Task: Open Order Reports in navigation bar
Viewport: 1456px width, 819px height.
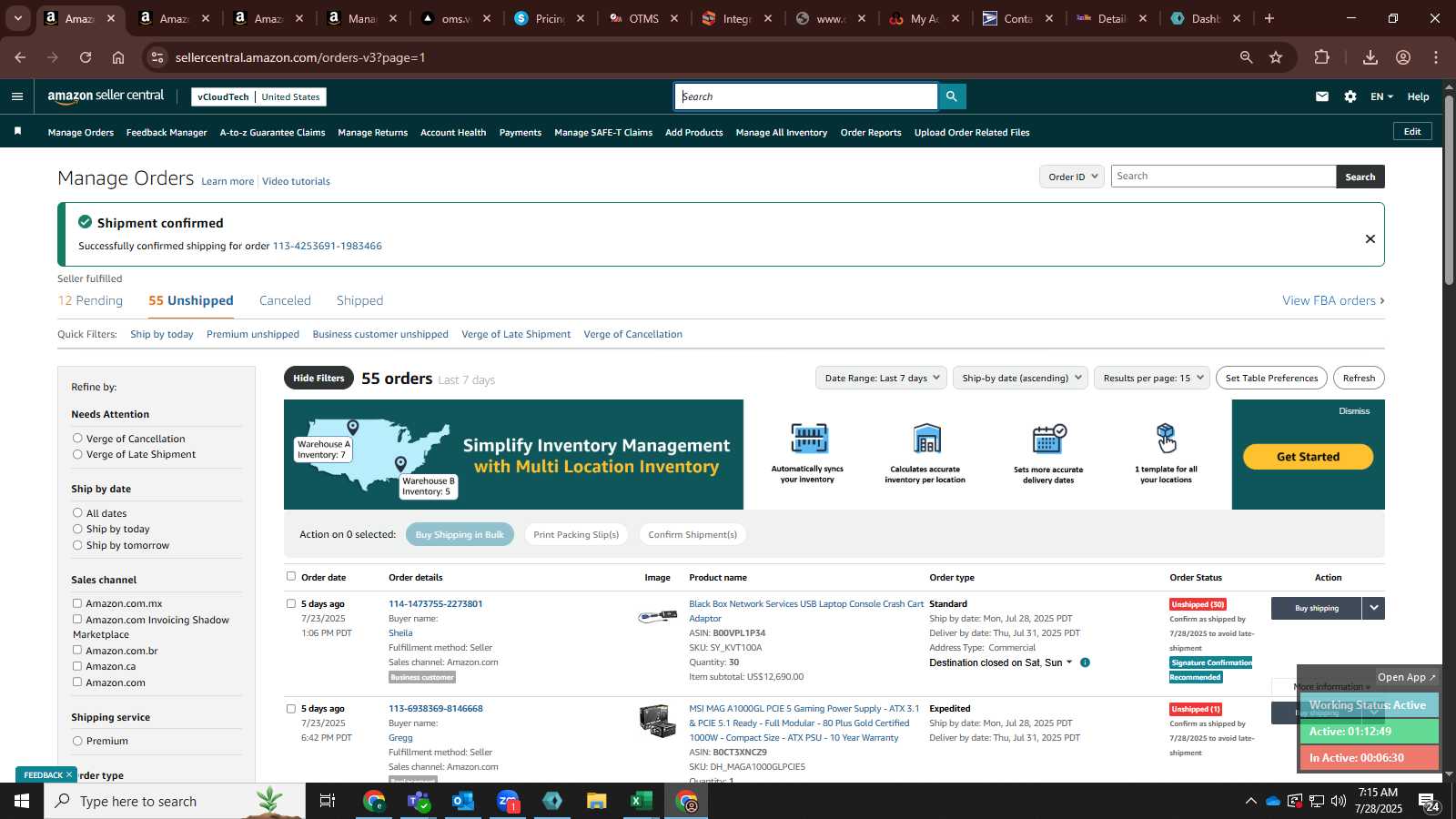Action: pyautogui.click(x=871, y=132)
